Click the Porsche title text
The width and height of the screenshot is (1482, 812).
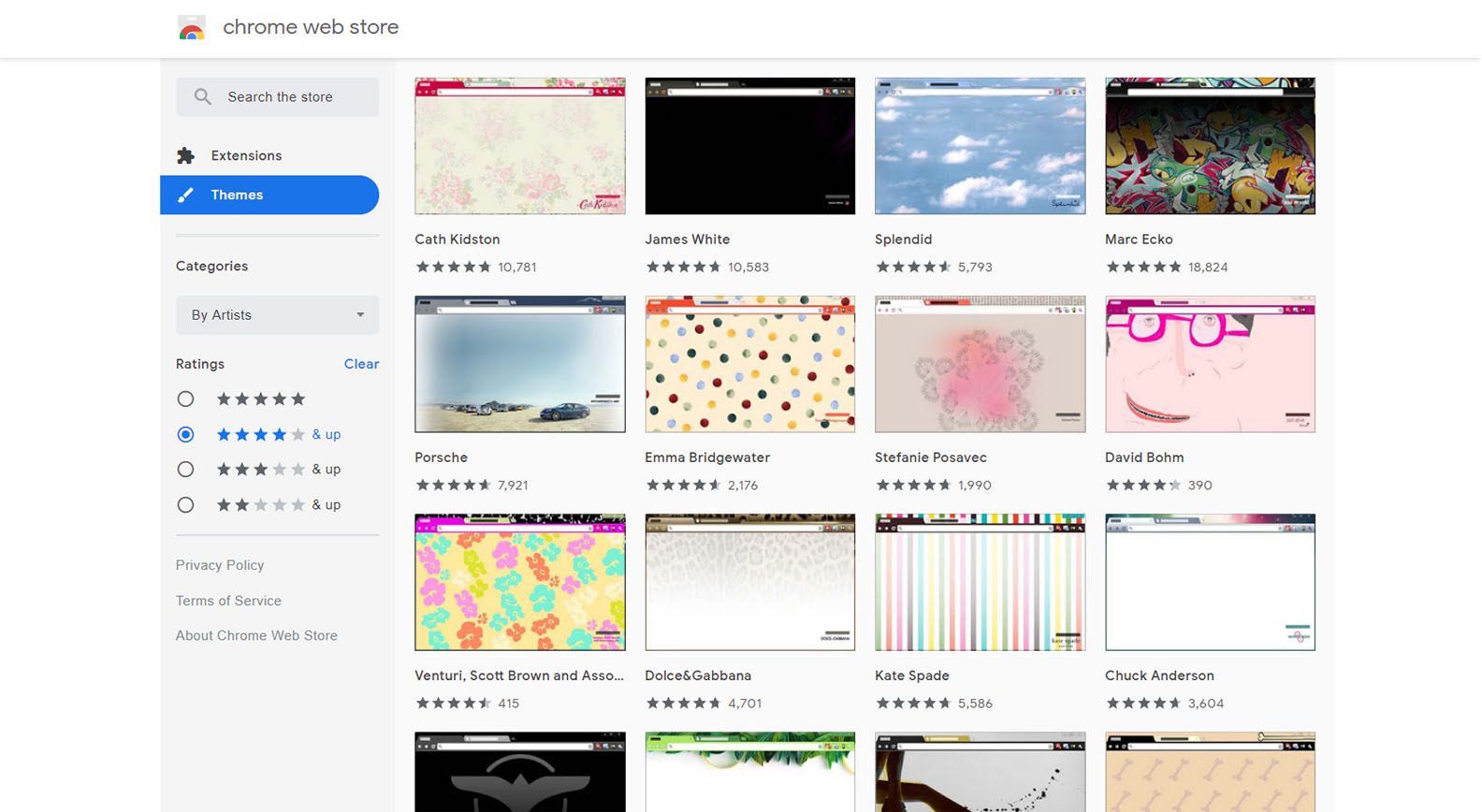click(442, 457)
